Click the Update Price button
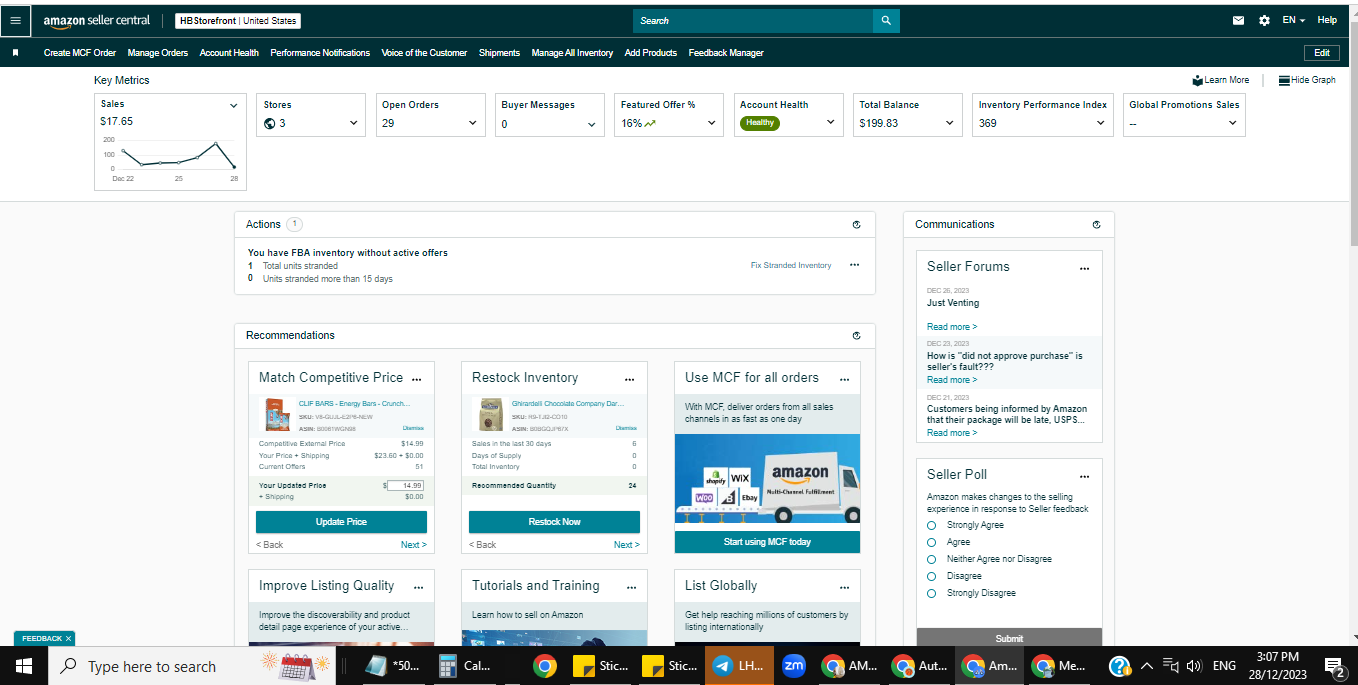Image resolution: width=1358 pixels, height=685 pixels. pos(341,522)
